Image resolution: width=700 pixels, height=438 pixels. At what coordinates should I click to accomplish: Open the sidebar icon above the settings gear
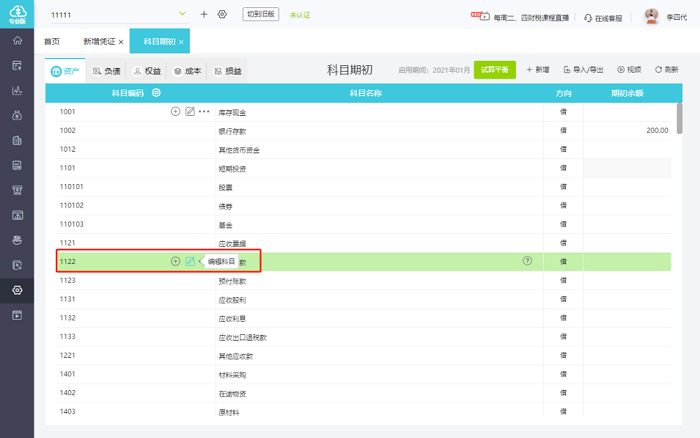click(x=17, y=265)
